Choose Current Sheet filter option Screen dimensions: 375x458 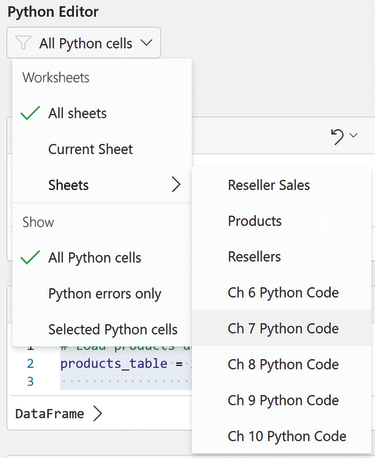click(x=102, y=149)
